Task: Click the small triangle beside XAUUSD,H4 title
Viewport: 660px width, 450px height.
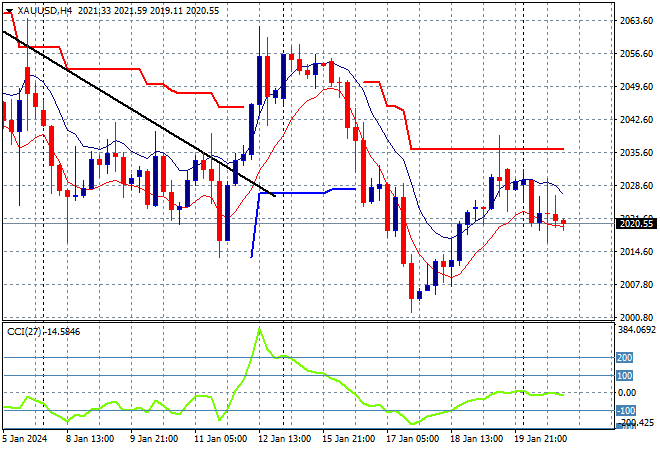Action: point(9,11)
